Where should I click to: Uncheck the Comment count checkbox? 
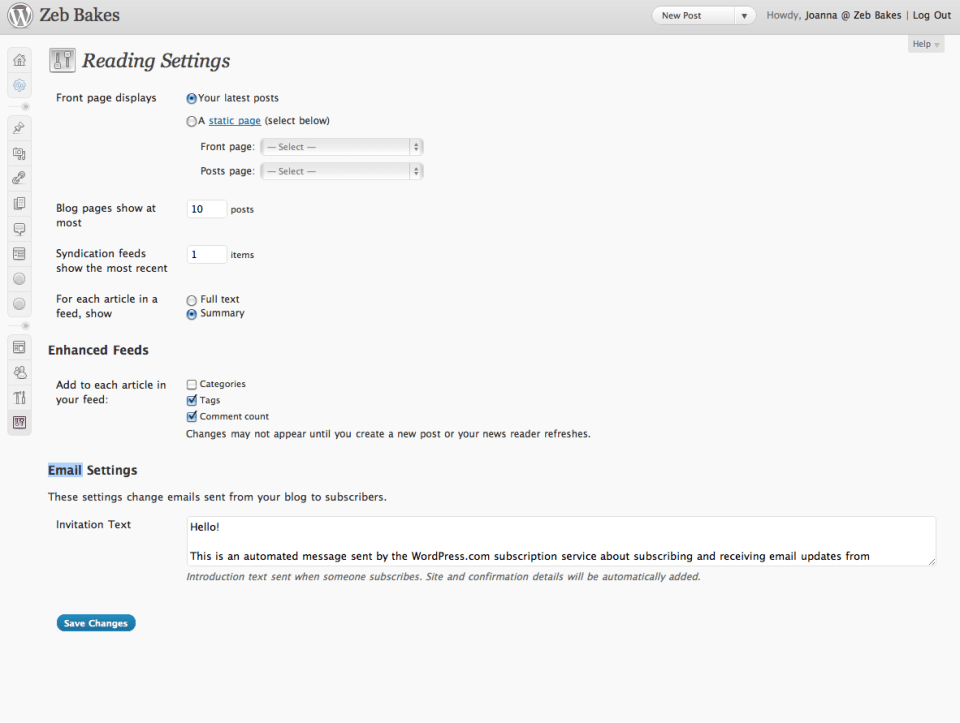[192, 416]
